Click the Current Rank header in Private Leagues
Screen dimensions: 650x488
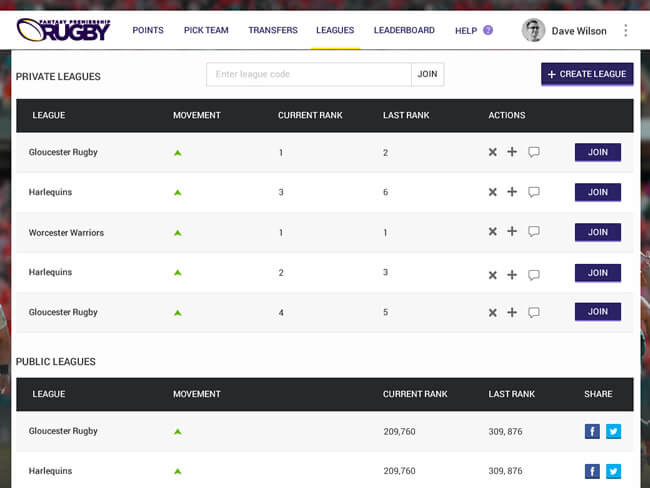click(310, 115)
